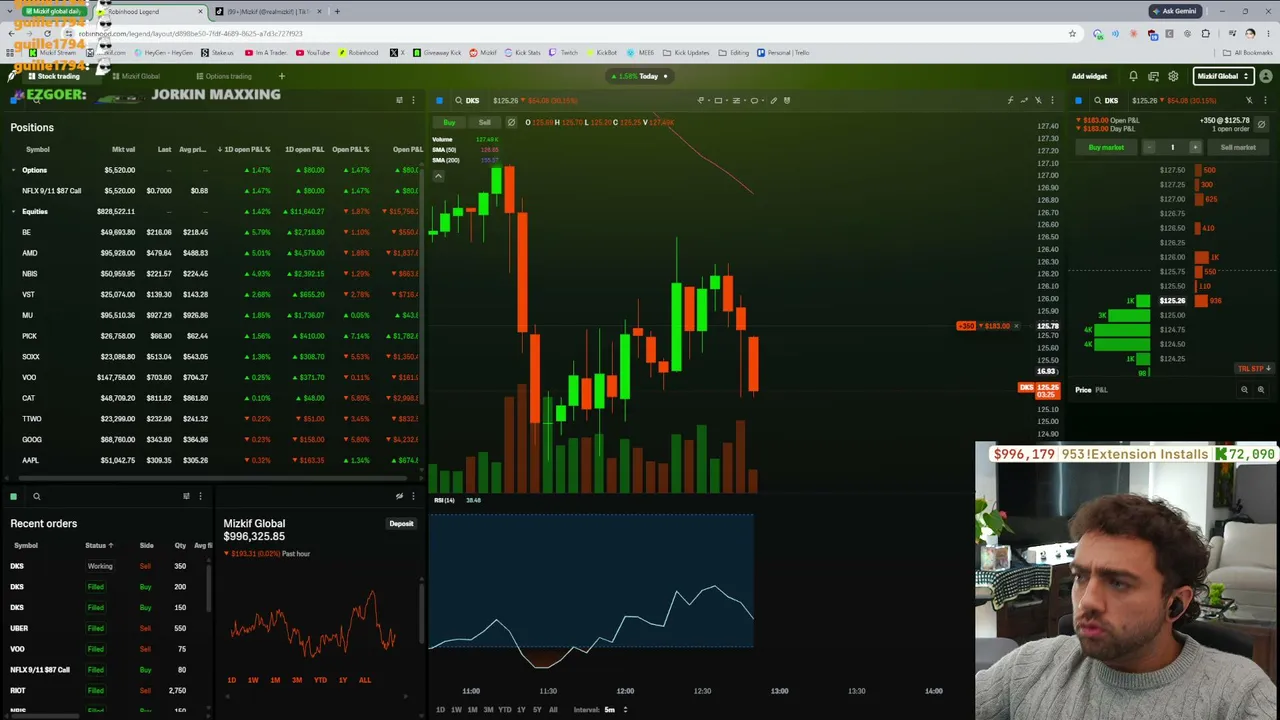The image size is (1280, 720).
Task: Add a new layout tab with plus
Action: [282, 76]
